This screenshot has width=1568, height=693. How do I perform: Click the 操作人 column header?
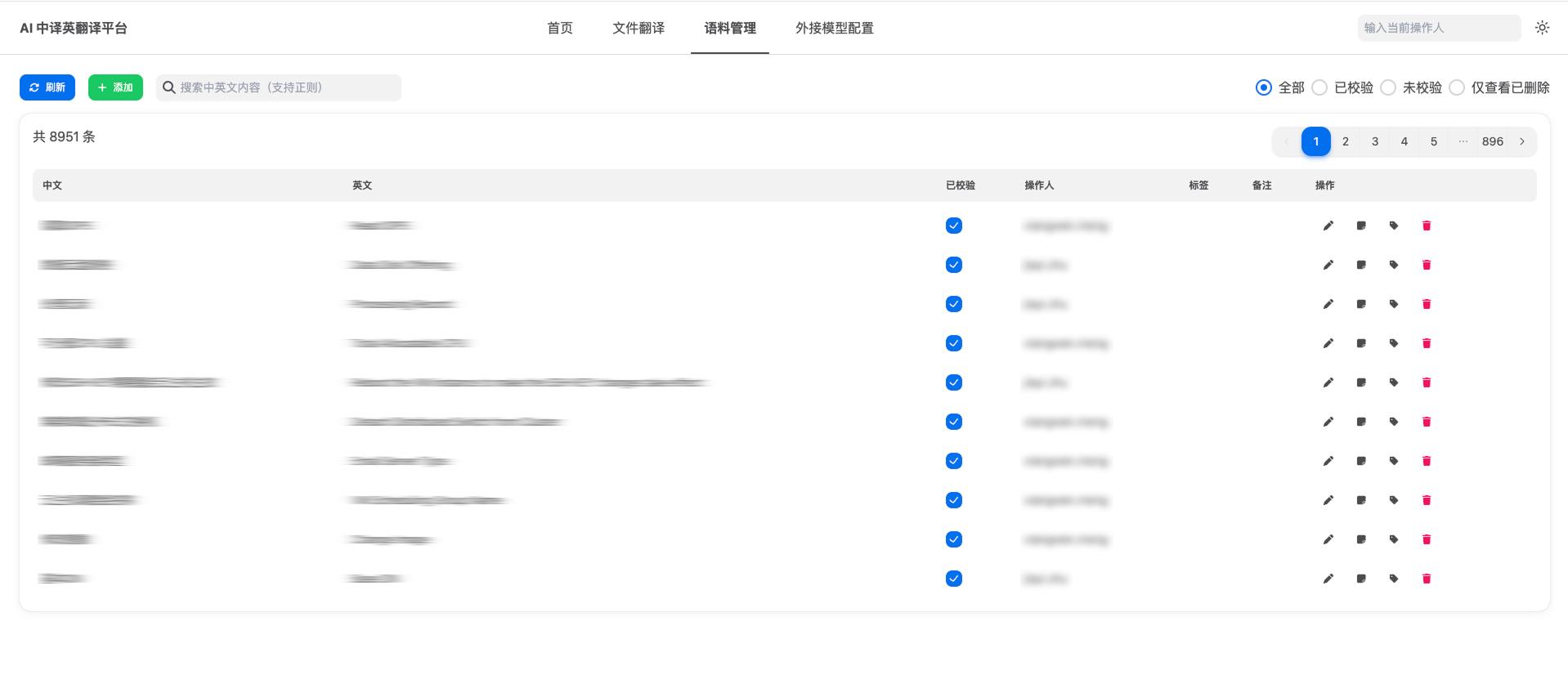tap(1039, 186)
